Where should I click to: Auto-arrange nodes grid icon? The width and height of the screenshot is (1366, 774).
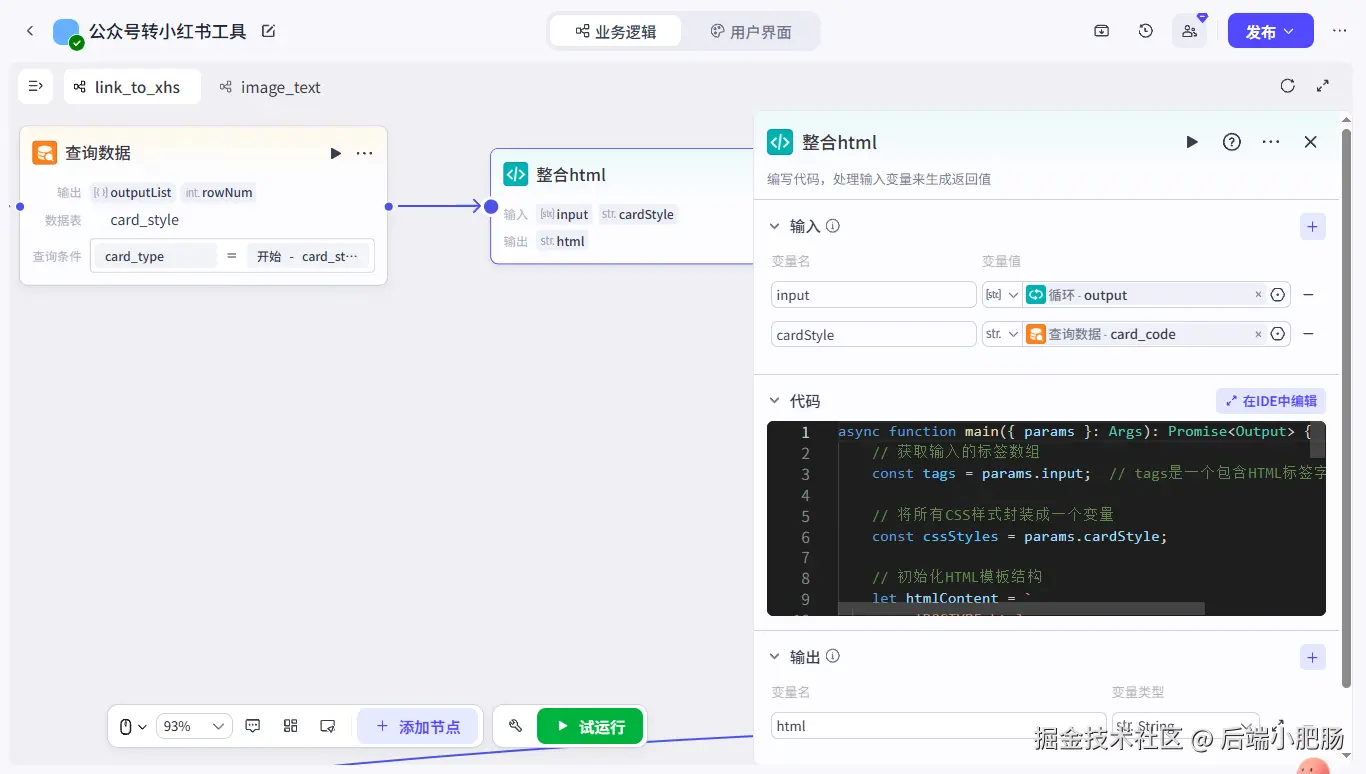tap(290, 726)
